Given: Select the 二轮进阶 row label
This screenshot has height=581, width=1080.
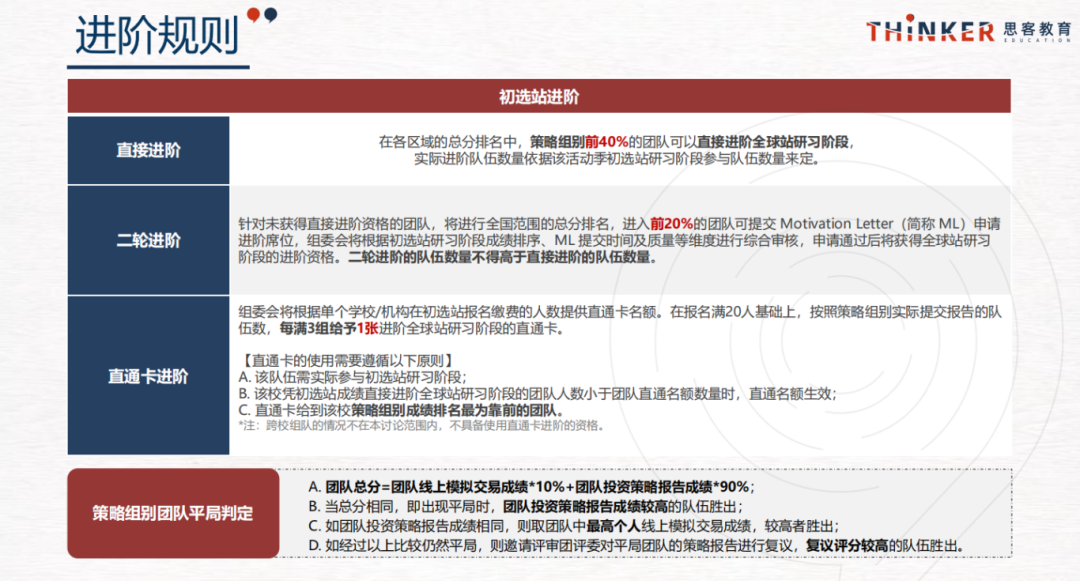Looking at the screenshot, I should (148, 240).
